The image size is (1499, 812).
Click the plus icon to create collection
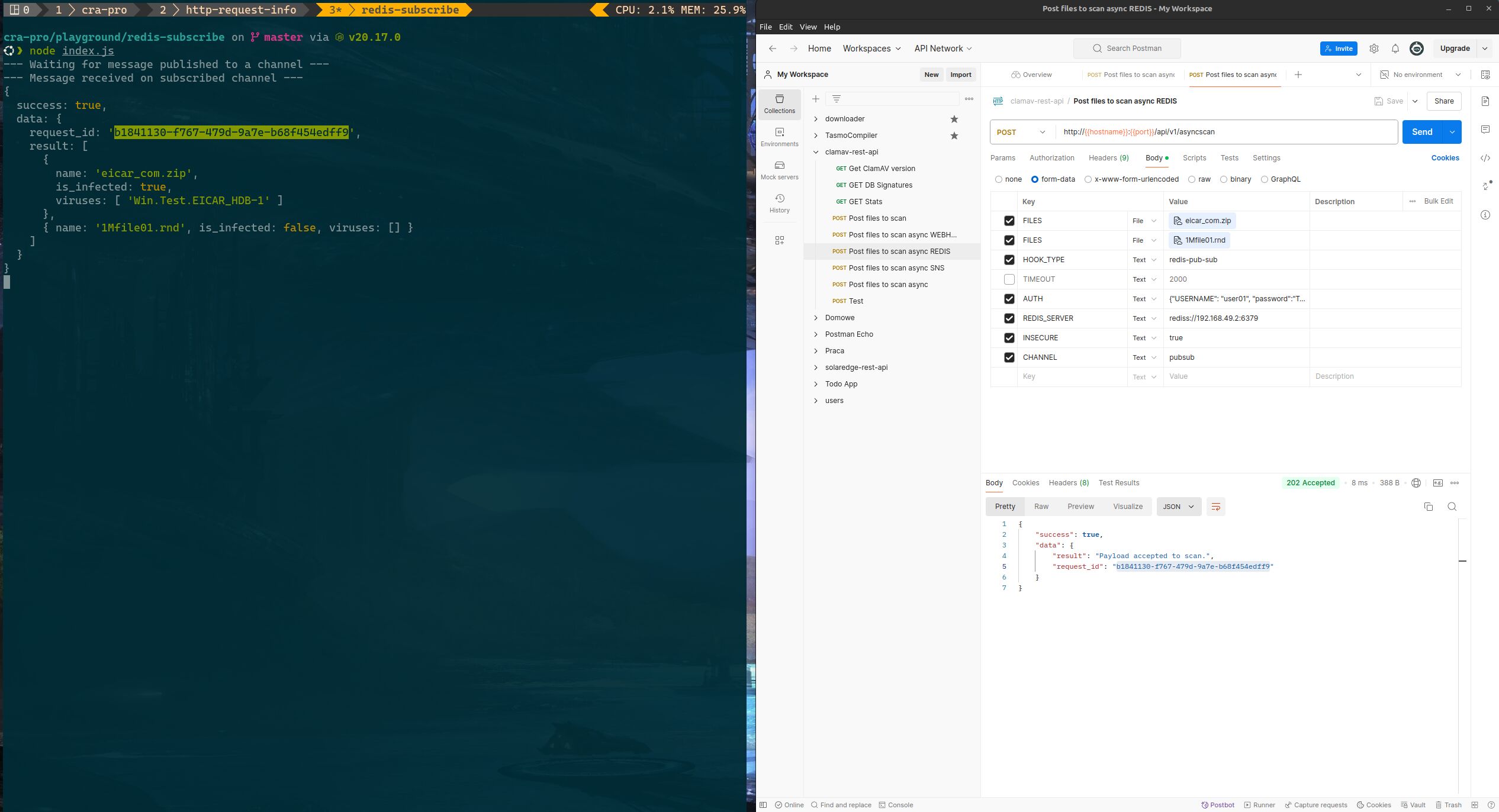[815, 99]
